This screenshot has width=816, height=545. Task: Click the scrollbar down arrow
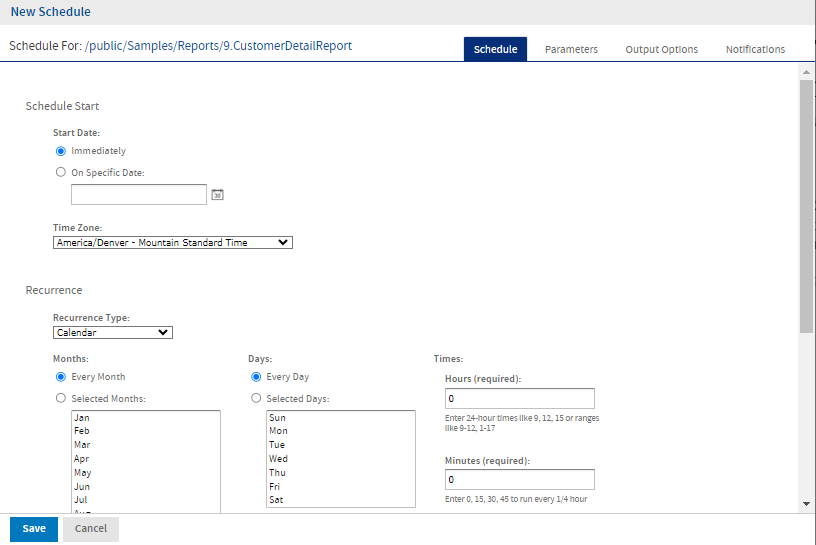[x=806, y=503]
